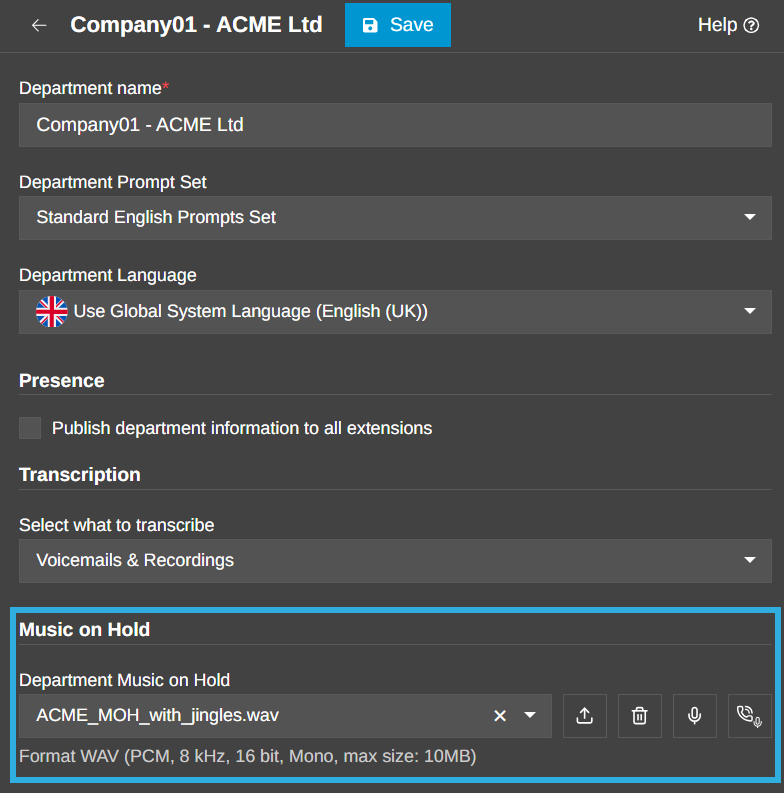The width and height of the screenshot is (784, 793).
Task: Click the Transcription section heading
Action: [80, 475]
